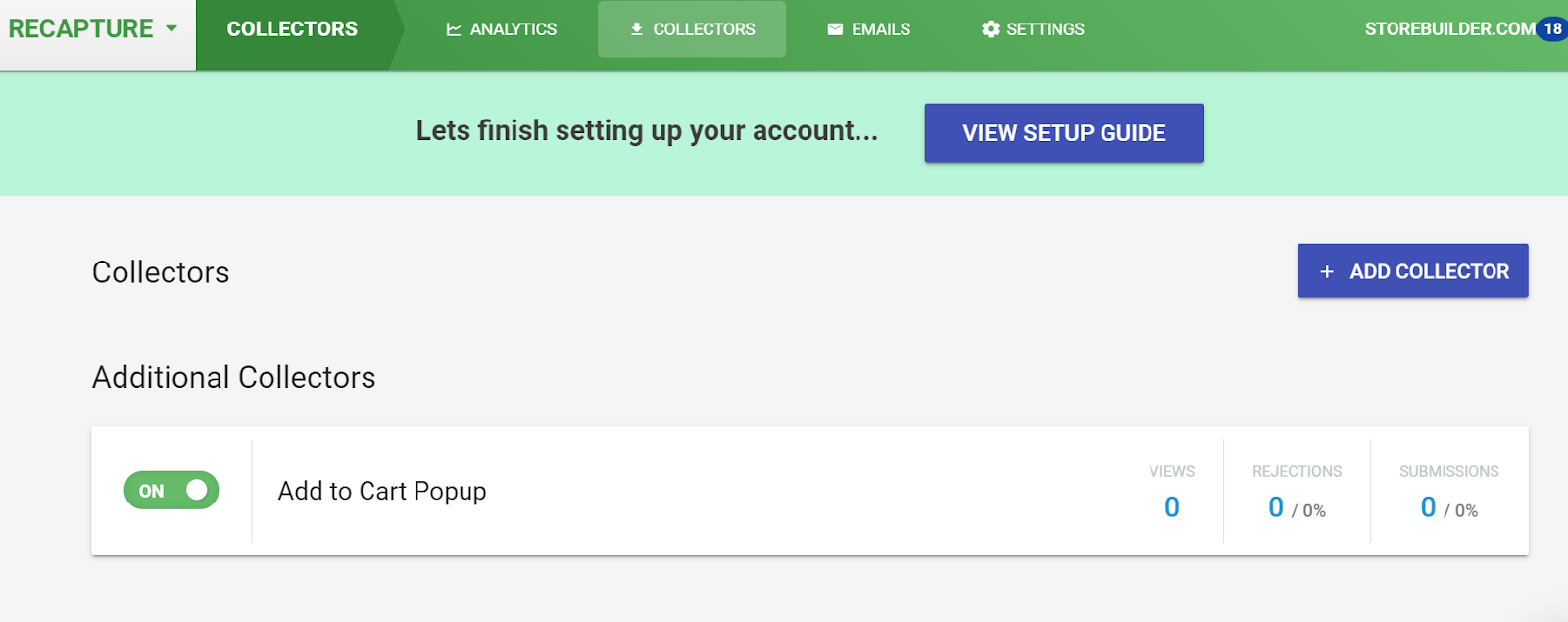Open the Settings tab label

point(1045,29)
